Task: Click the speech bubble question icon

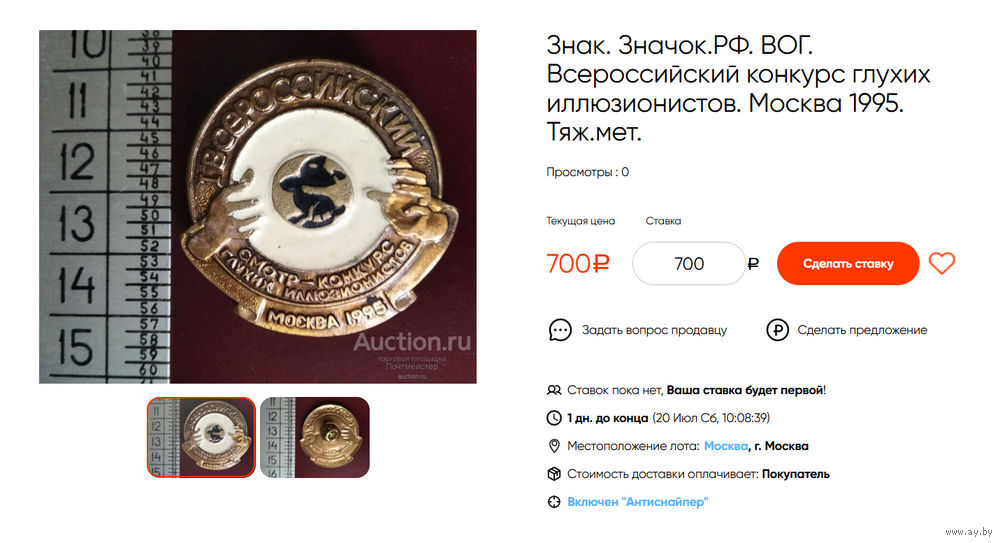Action: (x=560, y=330)
